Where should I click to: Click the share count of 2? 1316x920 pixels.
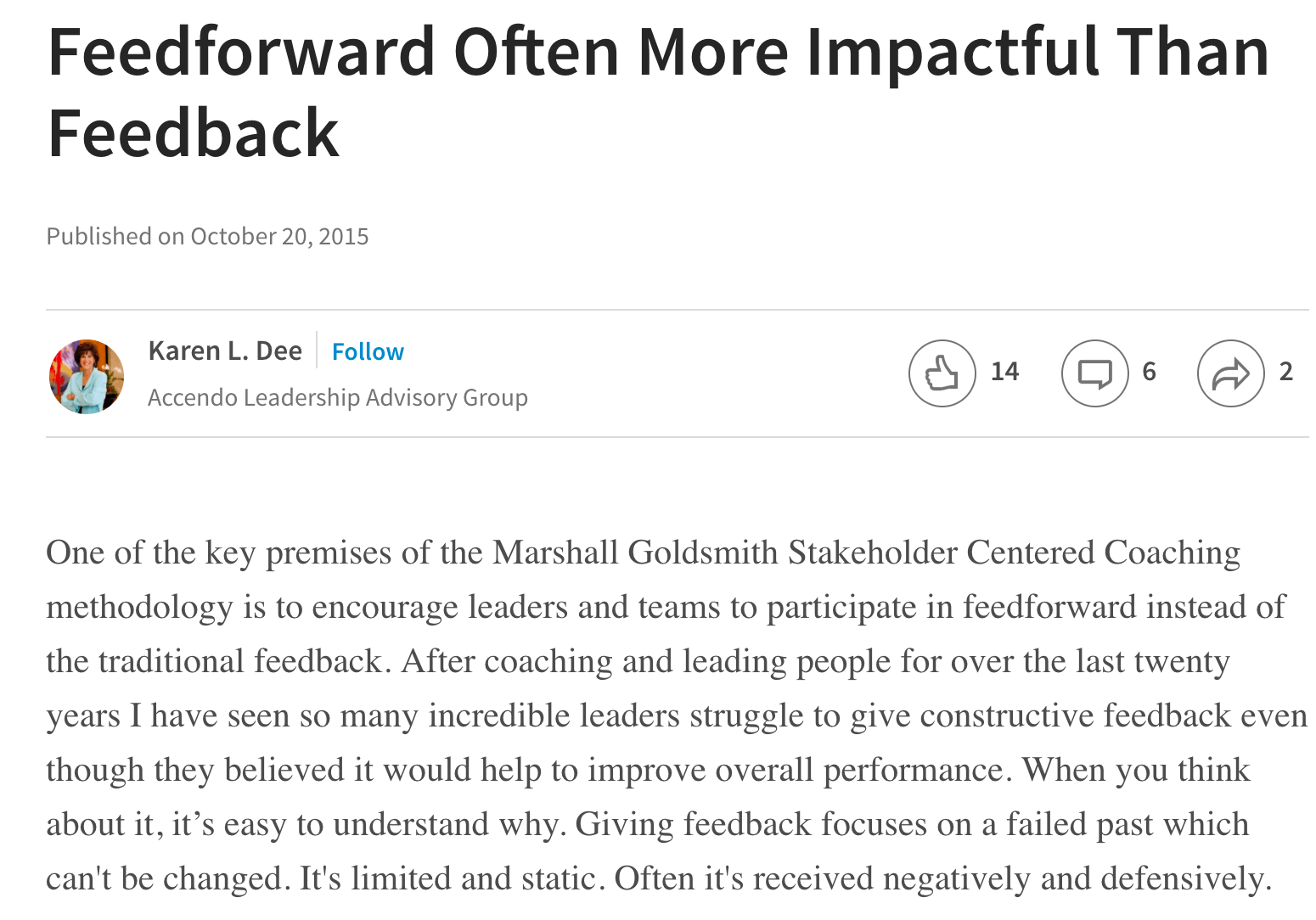click(x=1285, y=372)
